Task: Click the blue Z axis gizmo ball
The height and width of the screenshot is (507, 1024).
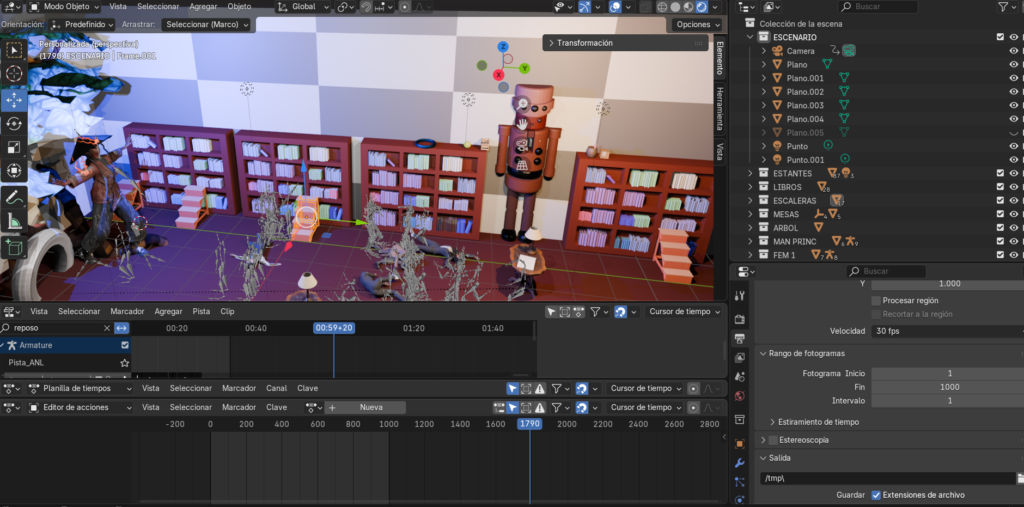Action: (503, 47)
